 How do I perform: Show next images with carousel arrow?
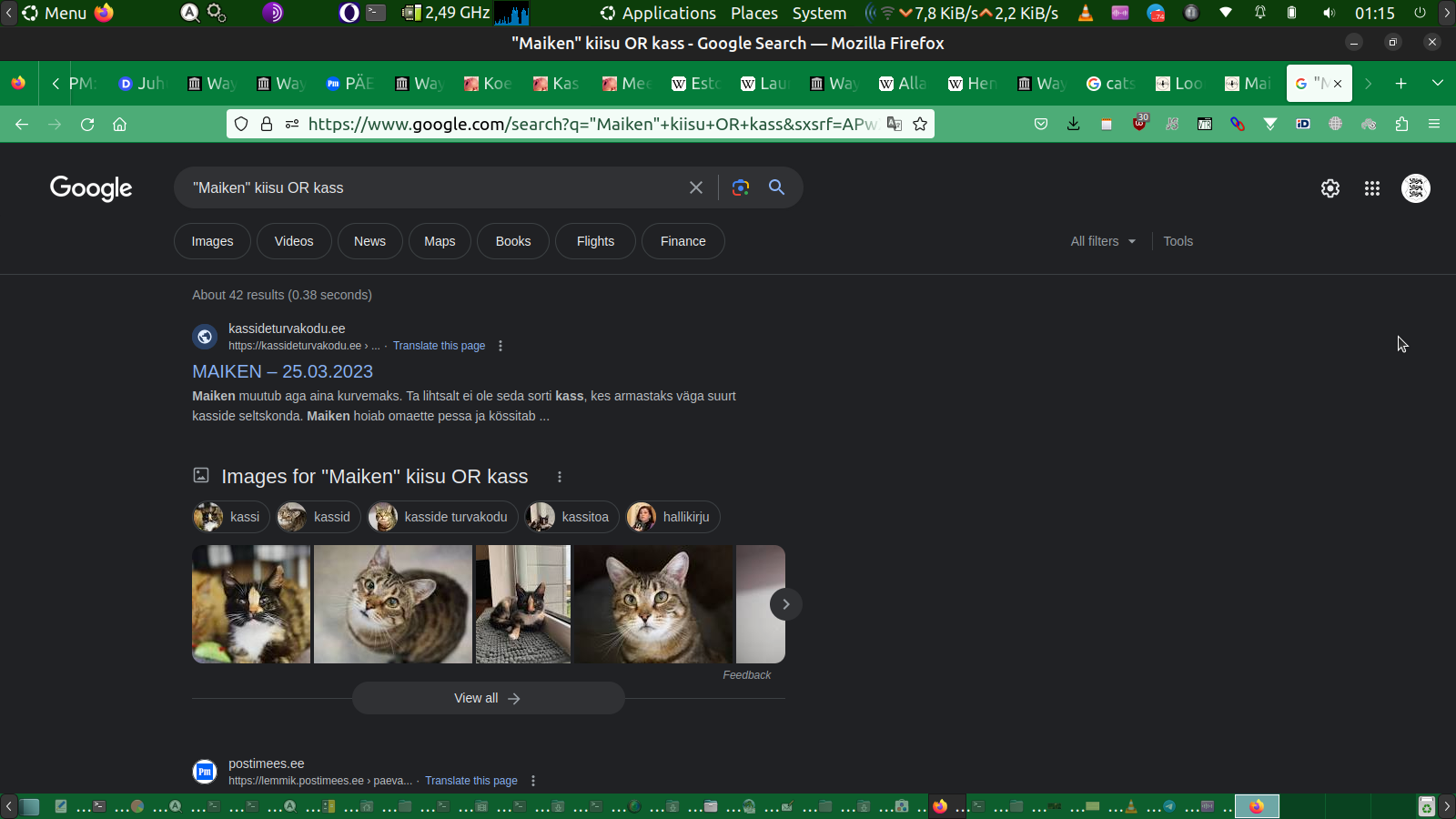tap(786, 604)
